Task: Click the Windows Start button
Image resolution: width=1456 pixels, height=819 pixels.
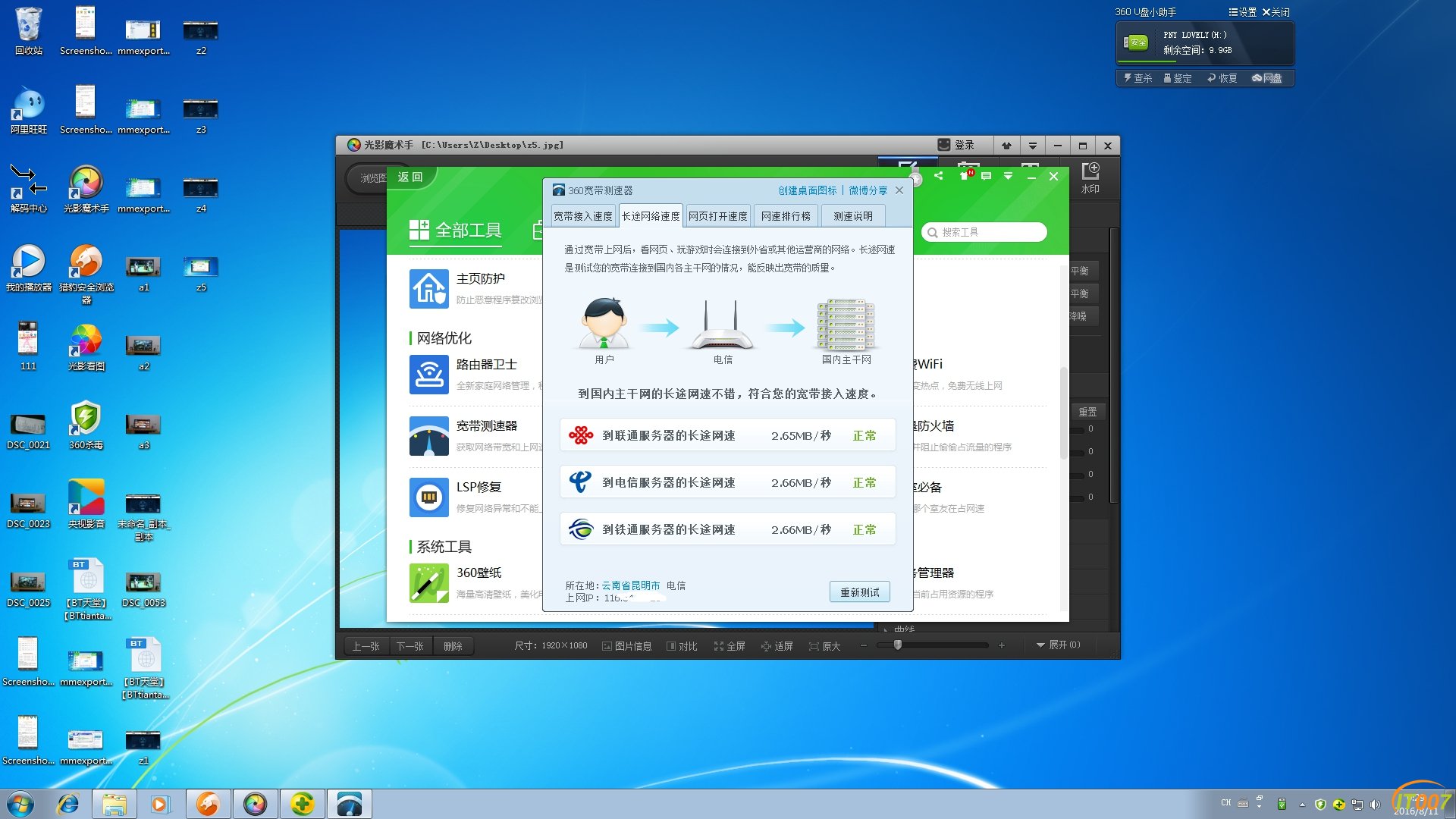Action: point(20,804)
